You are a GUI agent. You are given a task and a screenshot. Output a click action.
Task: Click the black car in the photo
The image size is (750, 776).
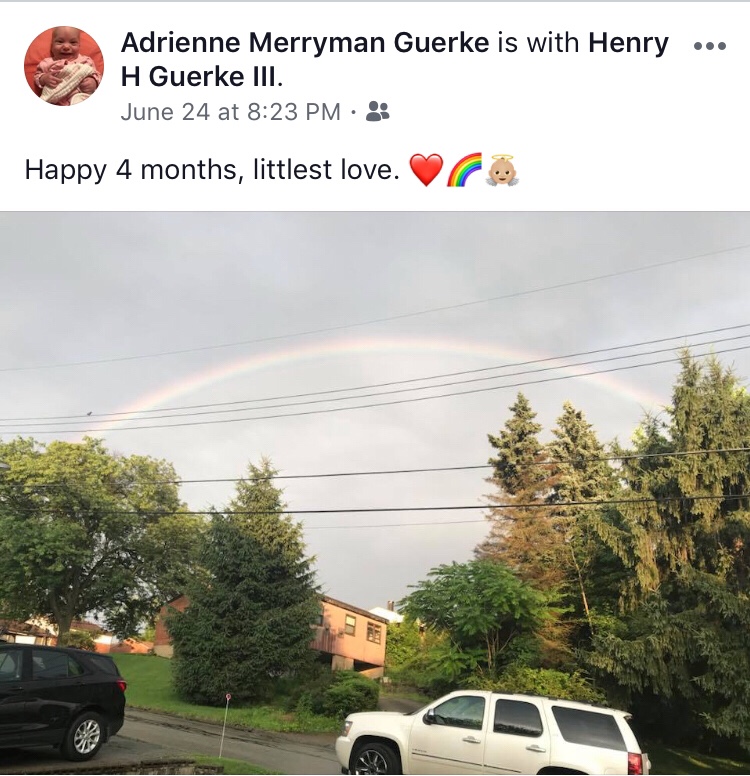(x=60, y=701)
